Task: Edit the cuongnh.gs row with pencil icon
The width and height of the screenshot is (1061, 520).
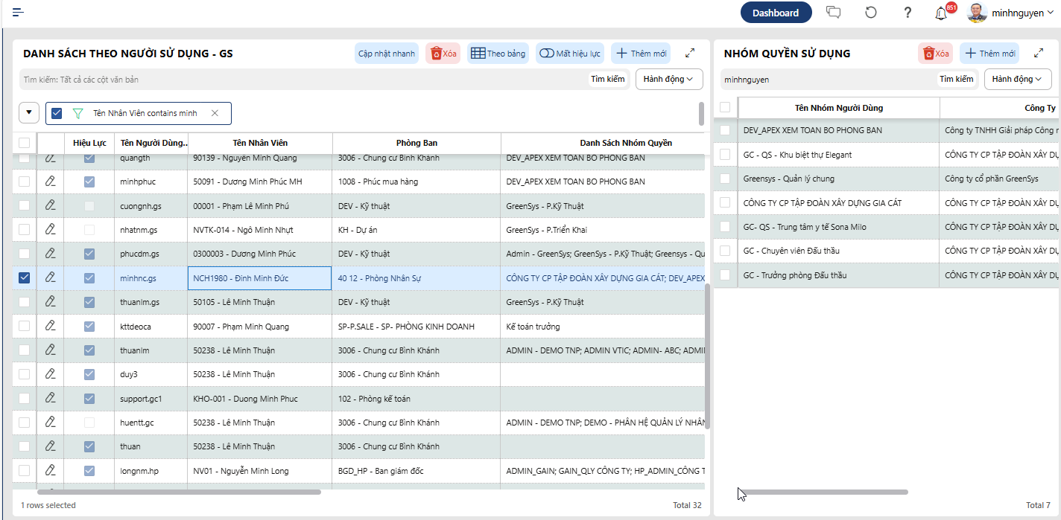Action: [49, 206]
